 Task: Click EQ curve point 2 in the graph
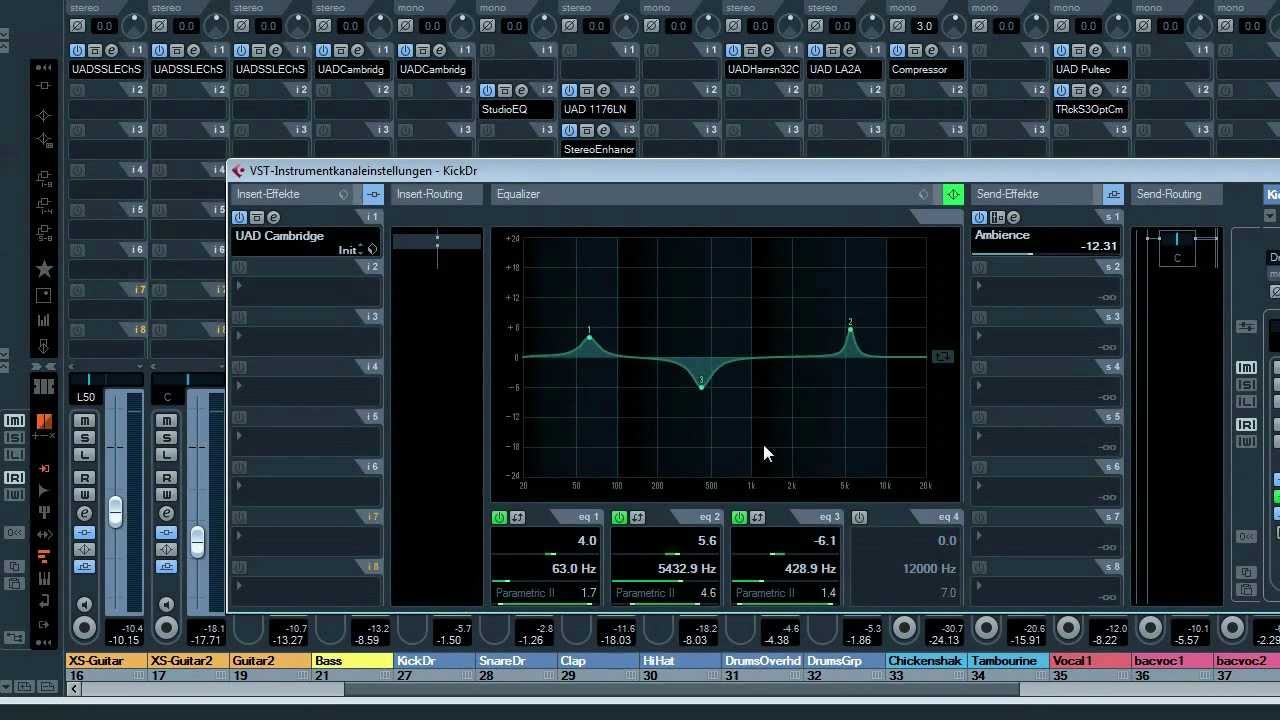(850, 329)
